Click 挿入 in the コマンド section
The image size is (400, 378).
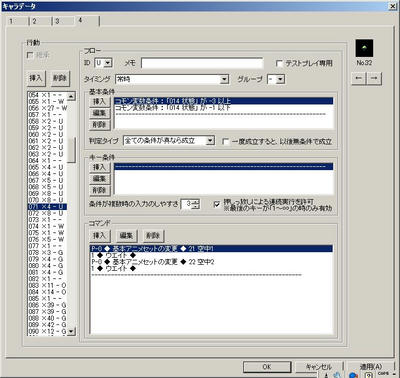[x=99, y=236]
